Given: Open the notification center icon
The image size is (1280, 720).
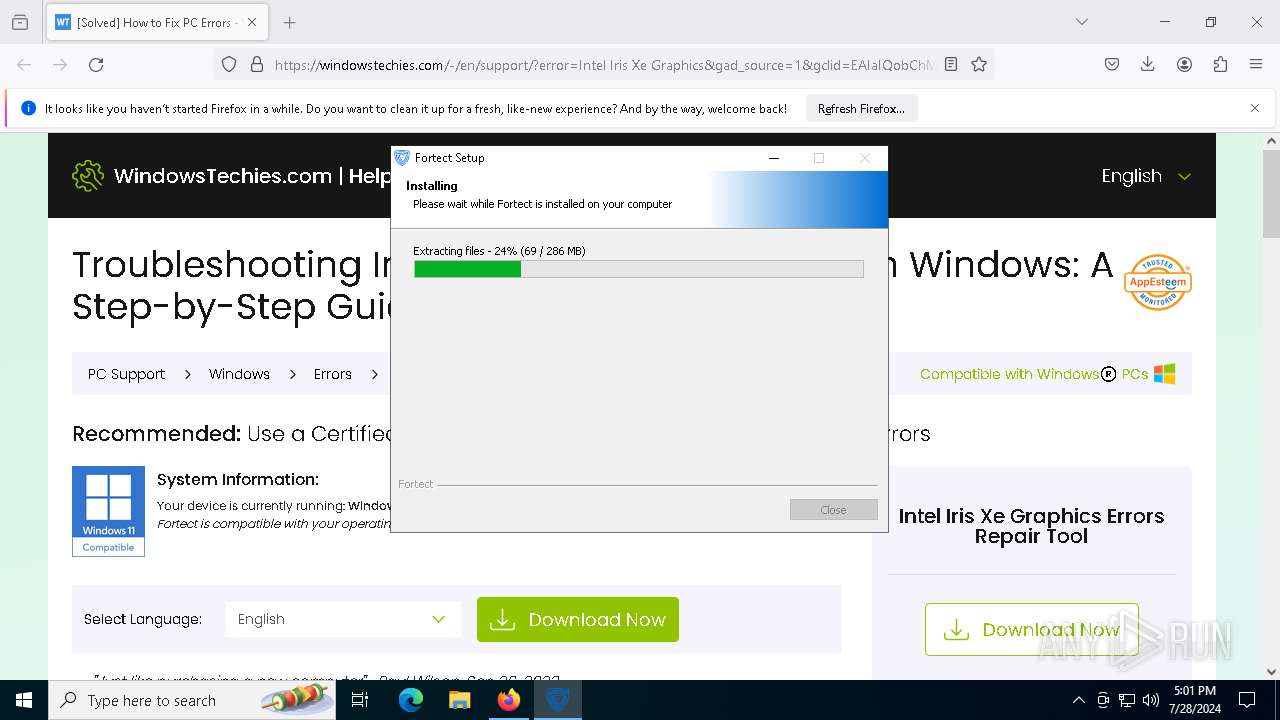Looking at the screenshot, I should pyautogui.click(x=1247, y=700).
